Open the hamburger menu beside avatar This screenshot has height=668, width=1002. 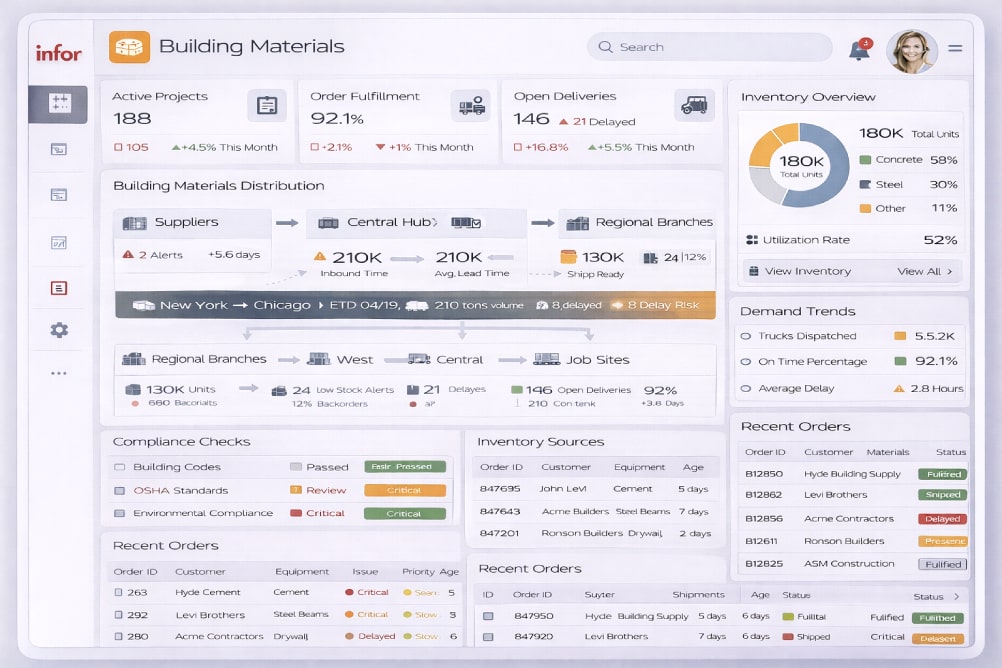(955, 48)
